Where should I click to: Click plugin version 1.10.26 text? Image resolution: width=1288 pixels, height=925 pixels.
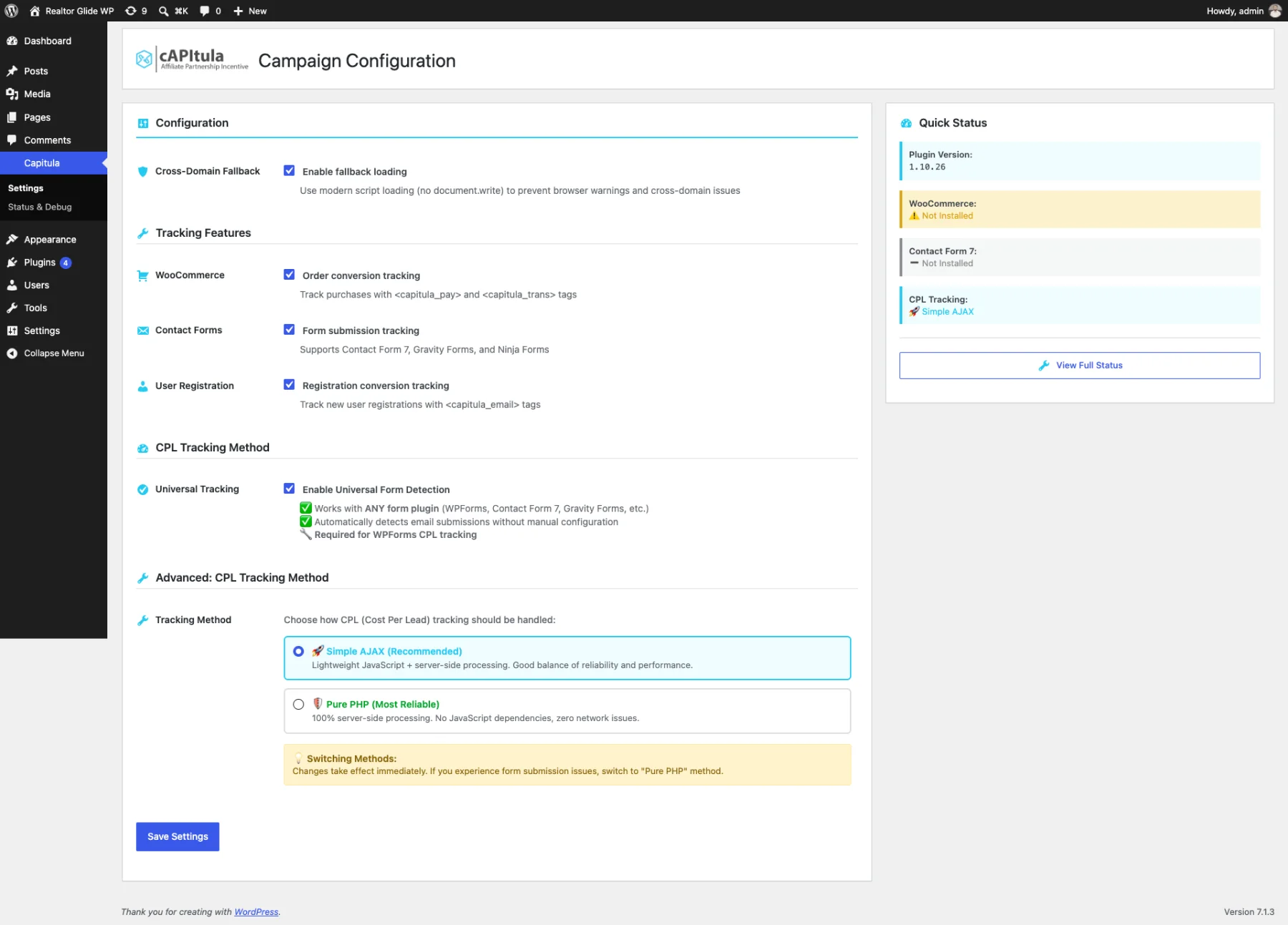click(927, 167)
